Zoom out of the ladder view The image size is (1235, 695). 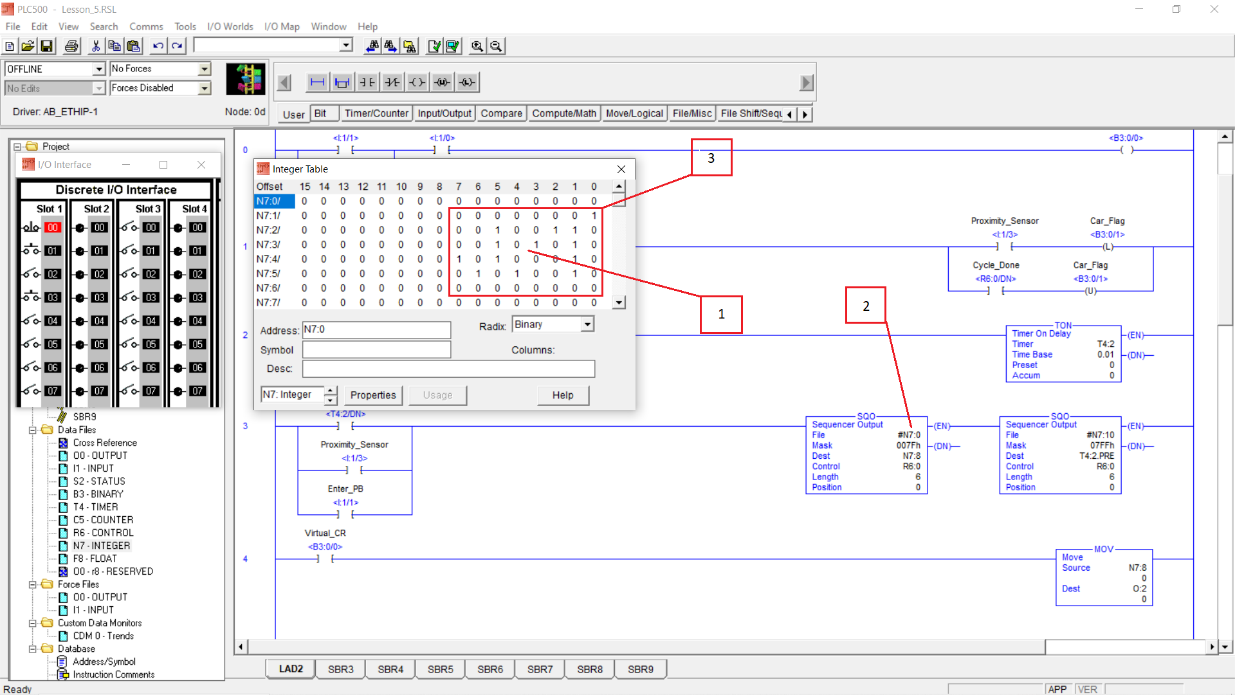coord(496,46)
